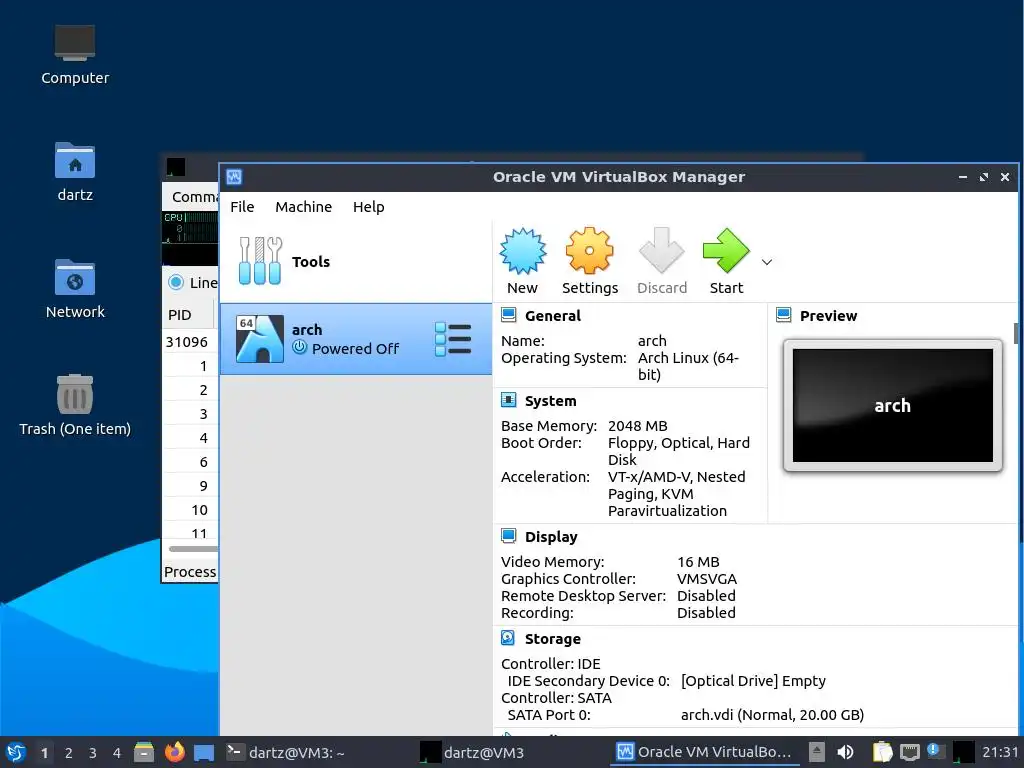The image size is (1024, 768).
Task: Click the Display section monitor icon
Action: click(x=509, y=536)
